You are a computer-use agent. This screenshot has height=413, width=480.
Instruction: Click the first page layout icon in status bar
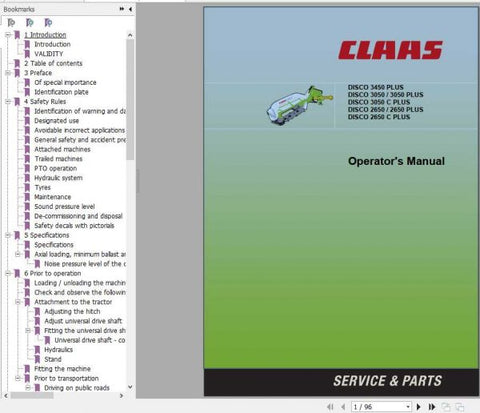click(x=446, y=407)
